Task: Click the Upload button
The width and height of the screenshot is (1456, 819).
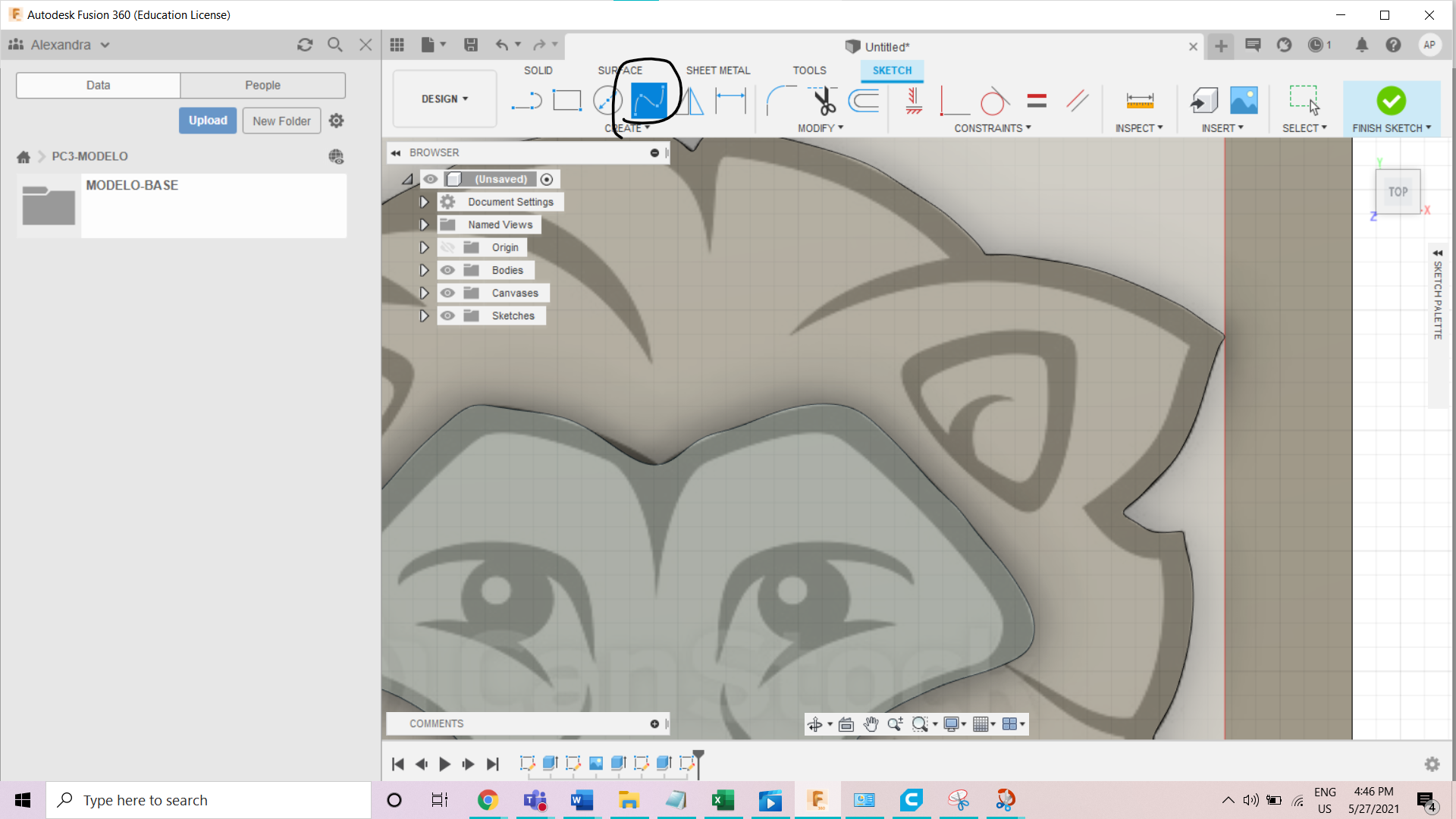Action: tap(208, 121)
